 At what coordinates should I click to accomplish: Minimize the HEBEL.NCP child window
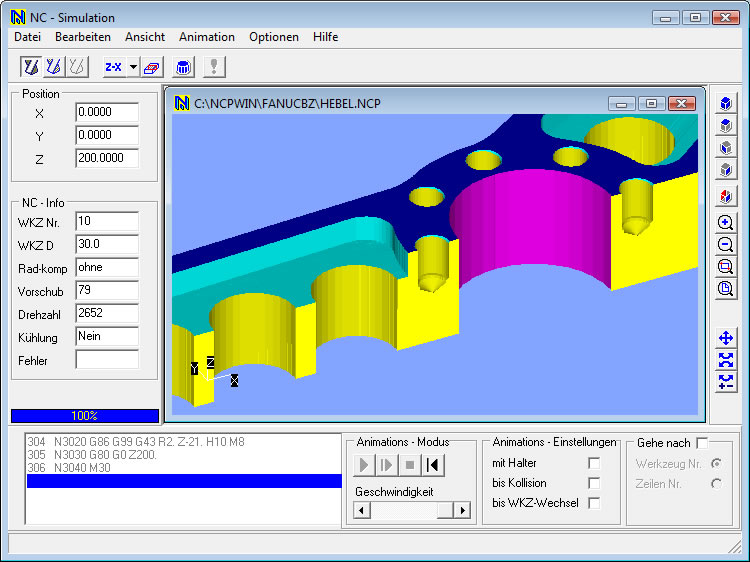pyautogui.click(x=621, y=103)
